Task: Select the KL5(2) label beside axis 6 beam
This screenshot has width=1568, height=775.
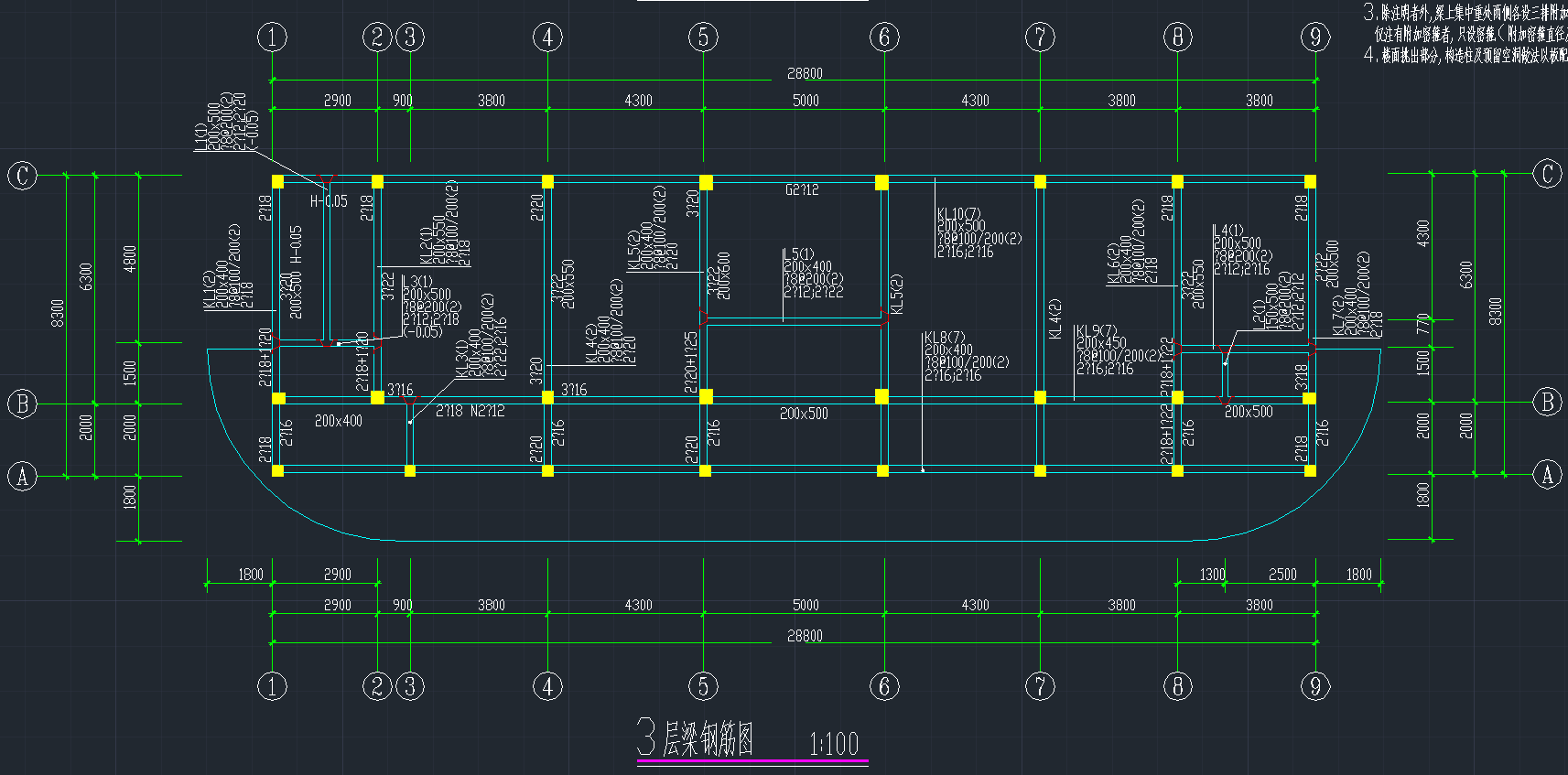Action: [897, 295]
